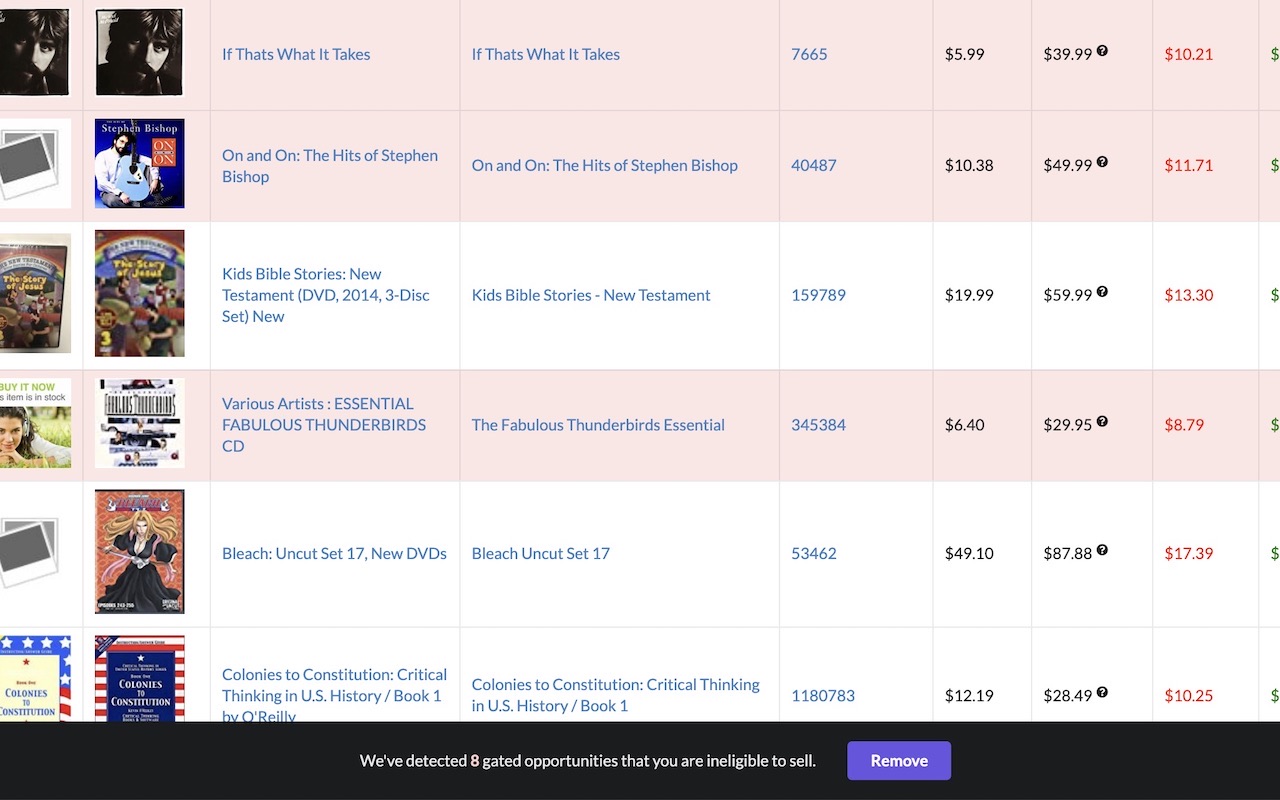The image size is (1280, 800).
Task: Click placeholder image in Bleach row
Action: click(30, 552)
